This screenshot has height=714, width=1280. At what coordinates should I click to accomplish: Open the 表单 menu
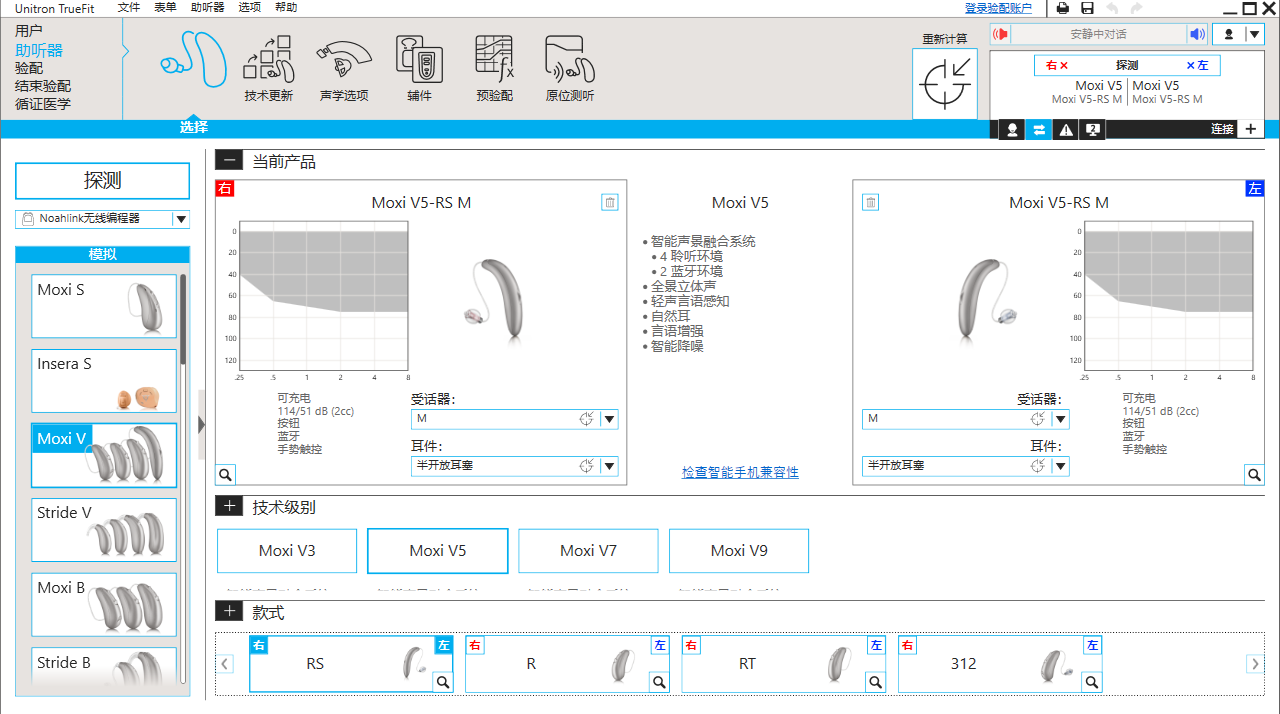pos(165,8)
